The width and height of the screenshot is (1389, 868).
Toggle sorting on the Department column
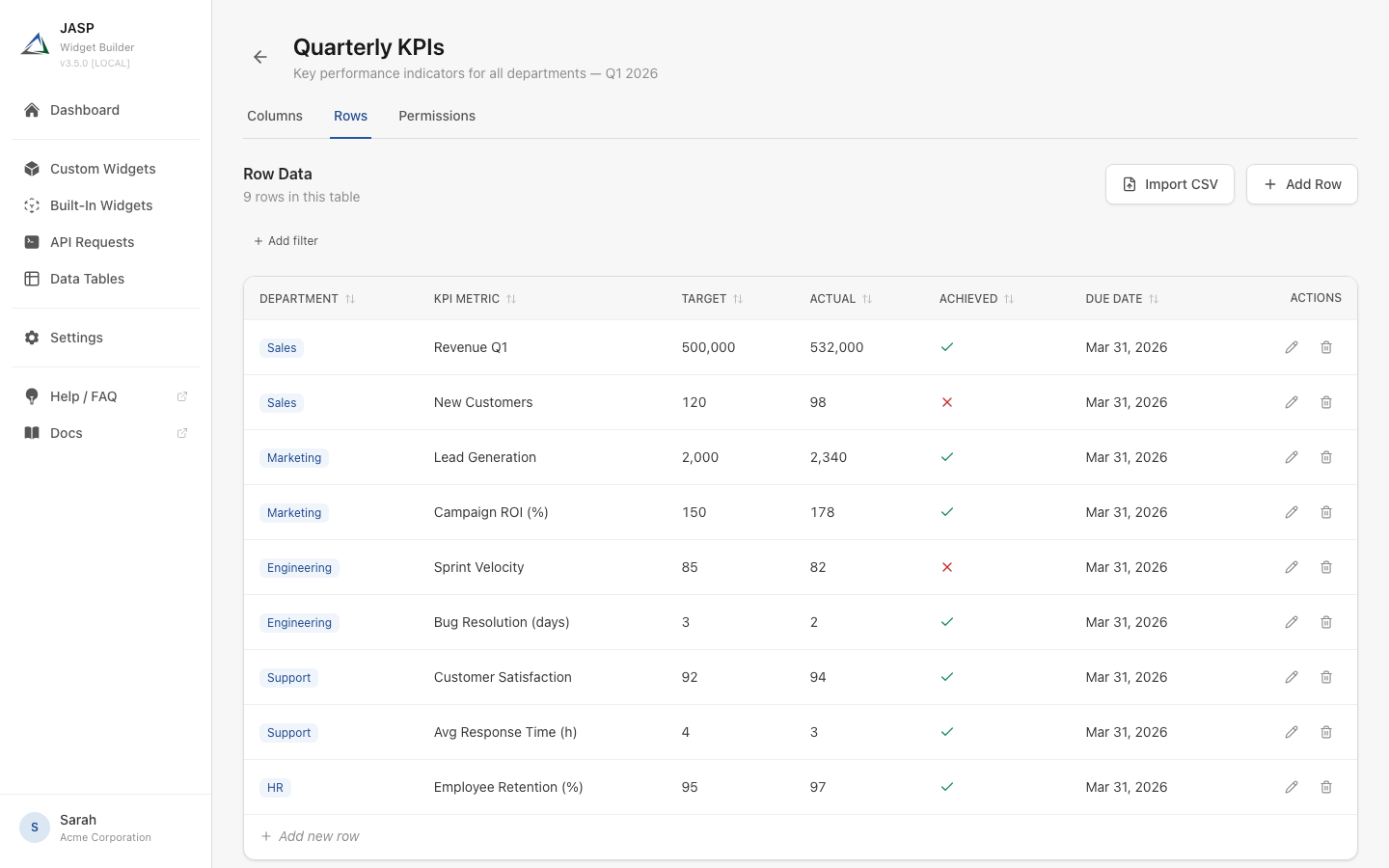click(350, 299)
